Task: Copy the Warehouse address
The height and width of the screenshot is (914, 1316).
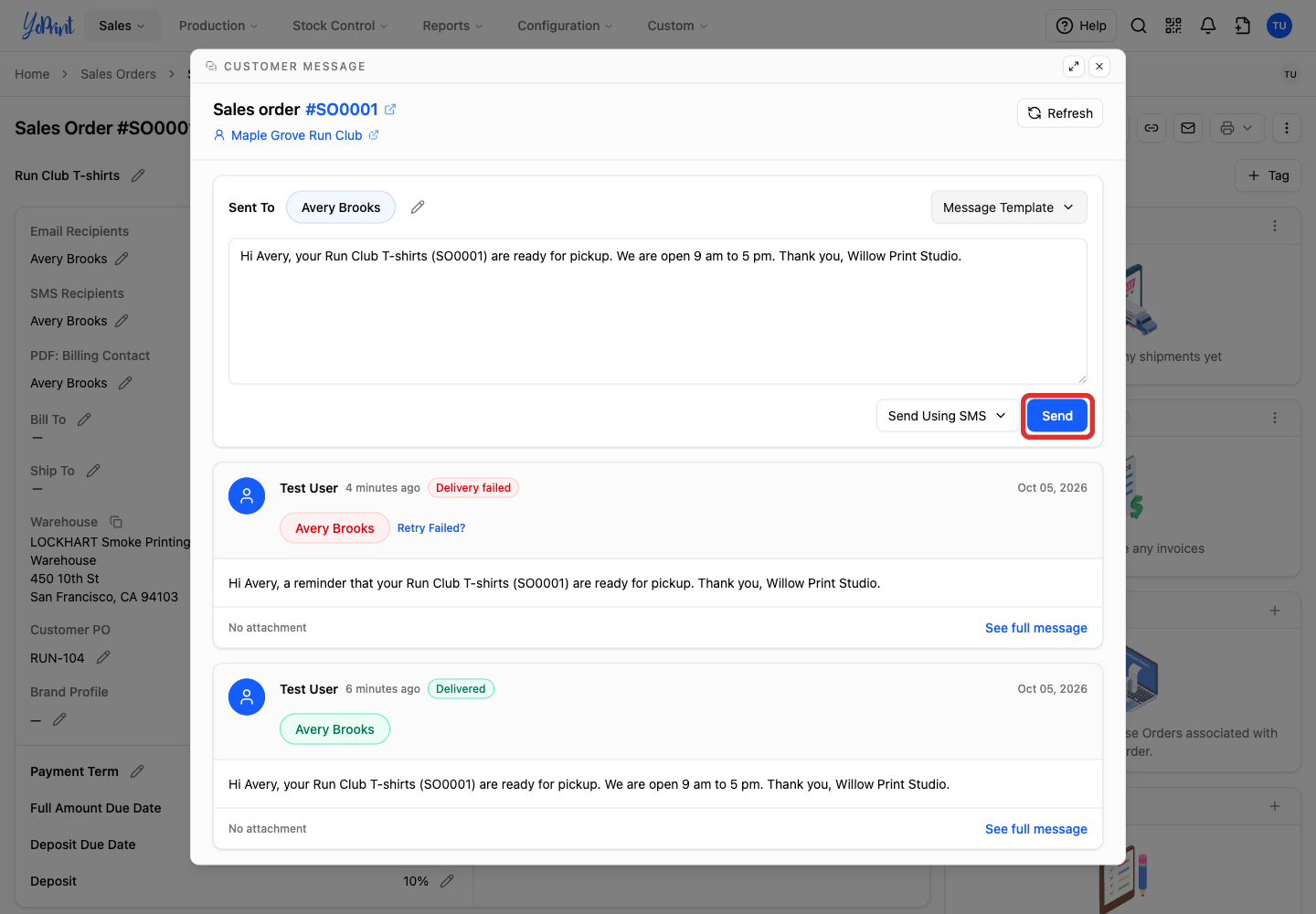Action: 116,522
